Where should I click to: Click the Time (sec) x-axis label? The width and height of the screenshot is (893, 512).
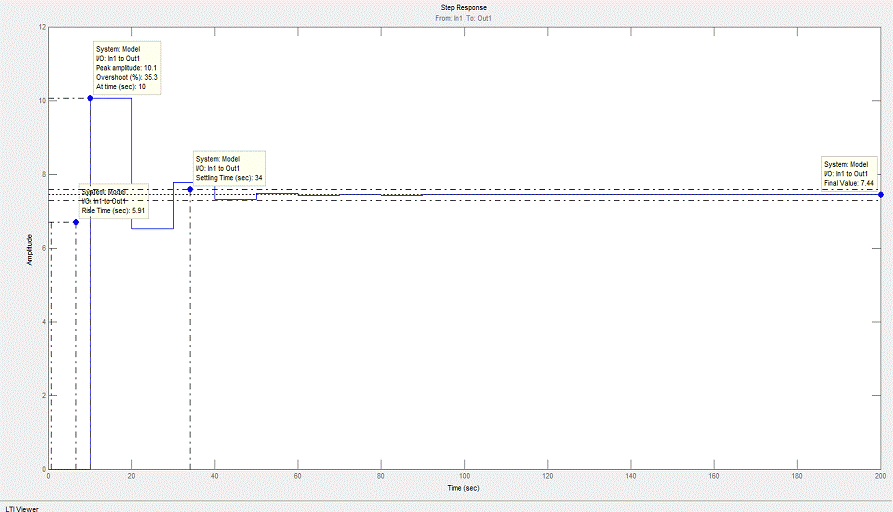pyautogui.click(x=464, y=488)
